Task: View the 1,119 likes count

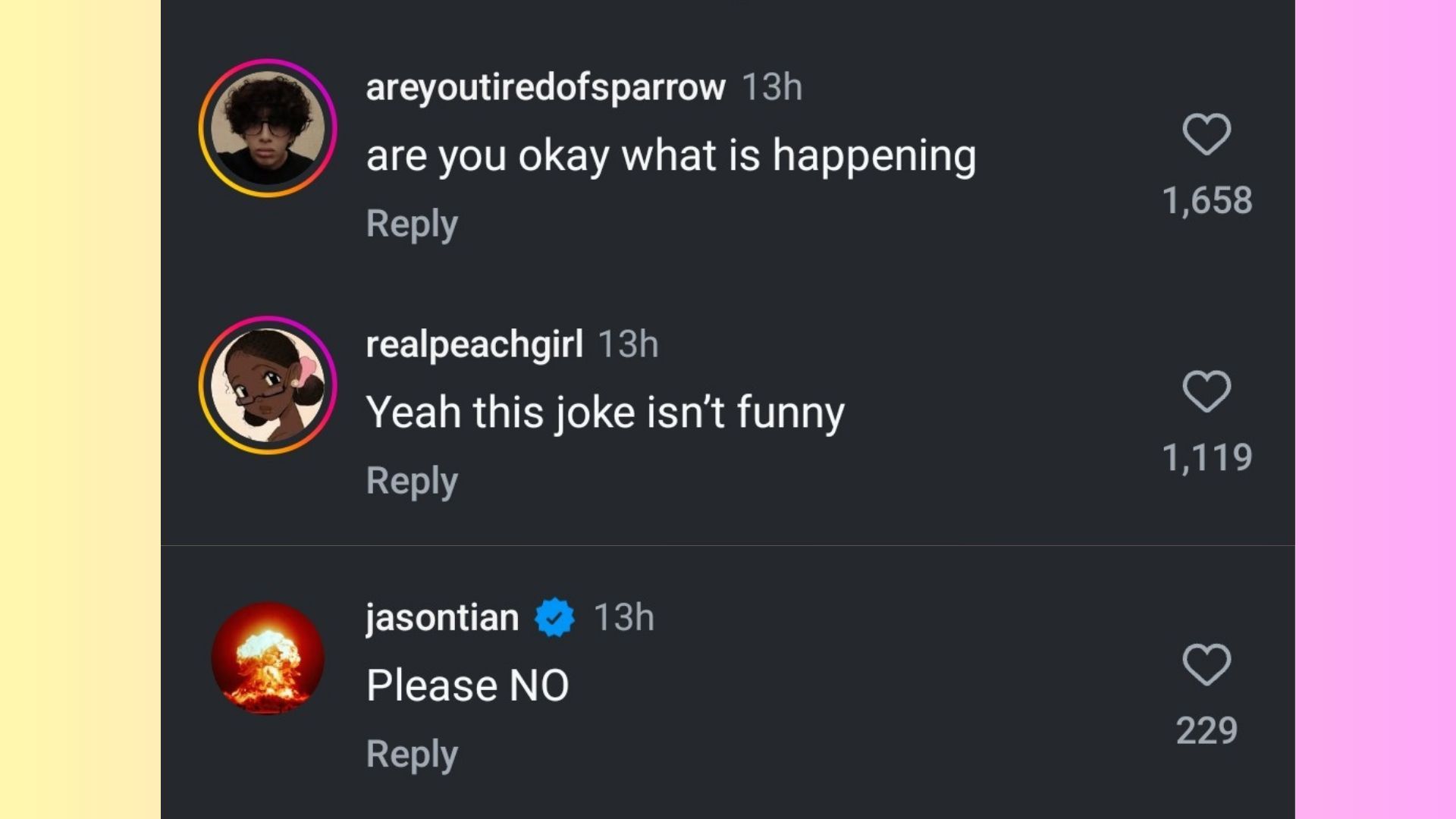Action: tap(1207, 458)
